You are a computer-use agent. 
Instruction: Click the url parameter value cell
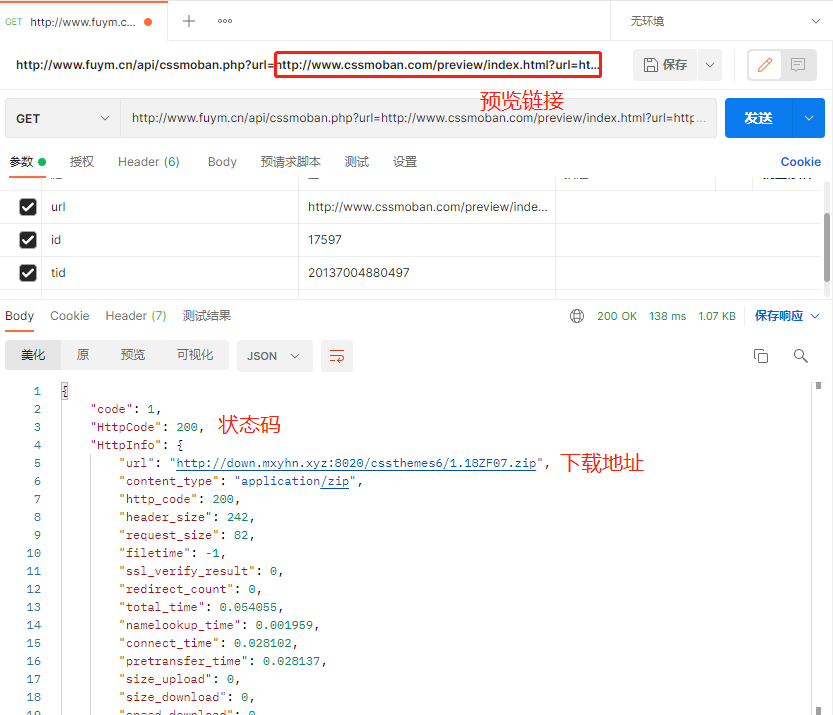coord(427,207)
